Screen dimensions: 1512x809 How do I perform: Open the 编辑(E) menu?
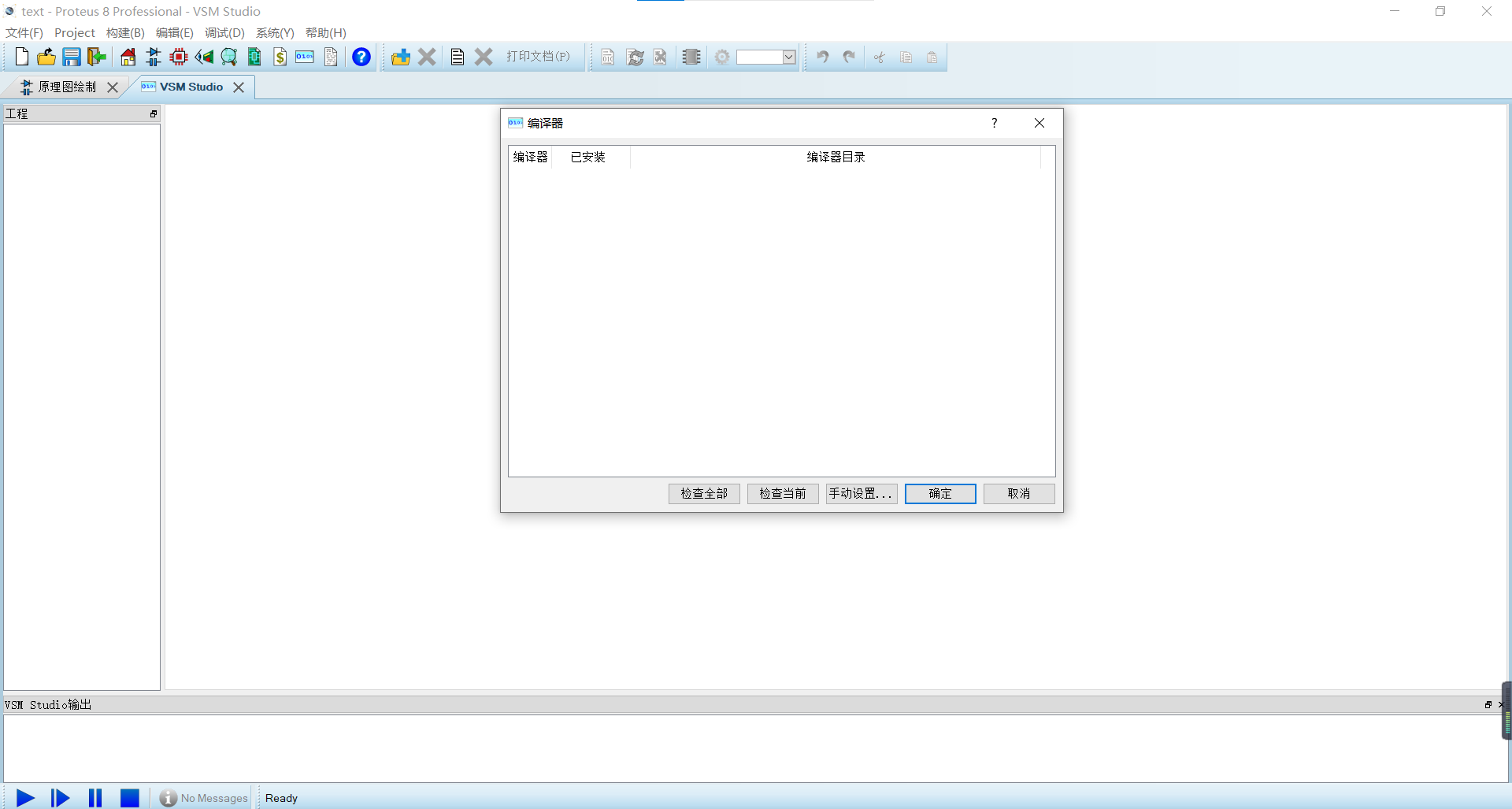pyautogui.click(x=174, y=32)
